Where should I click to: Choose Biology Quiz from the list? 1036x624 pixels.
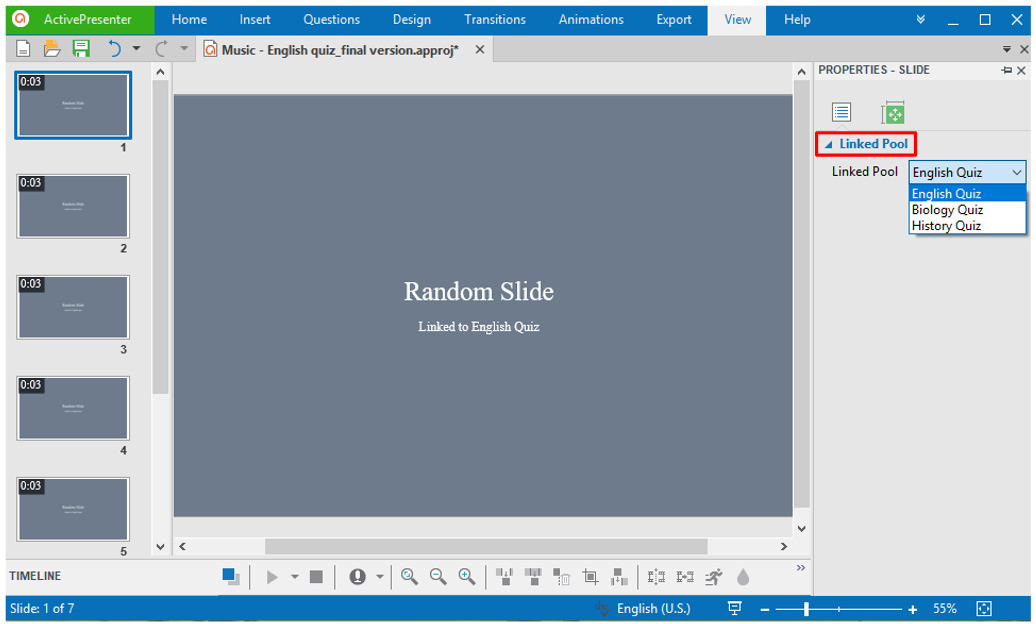click(947, 210)
